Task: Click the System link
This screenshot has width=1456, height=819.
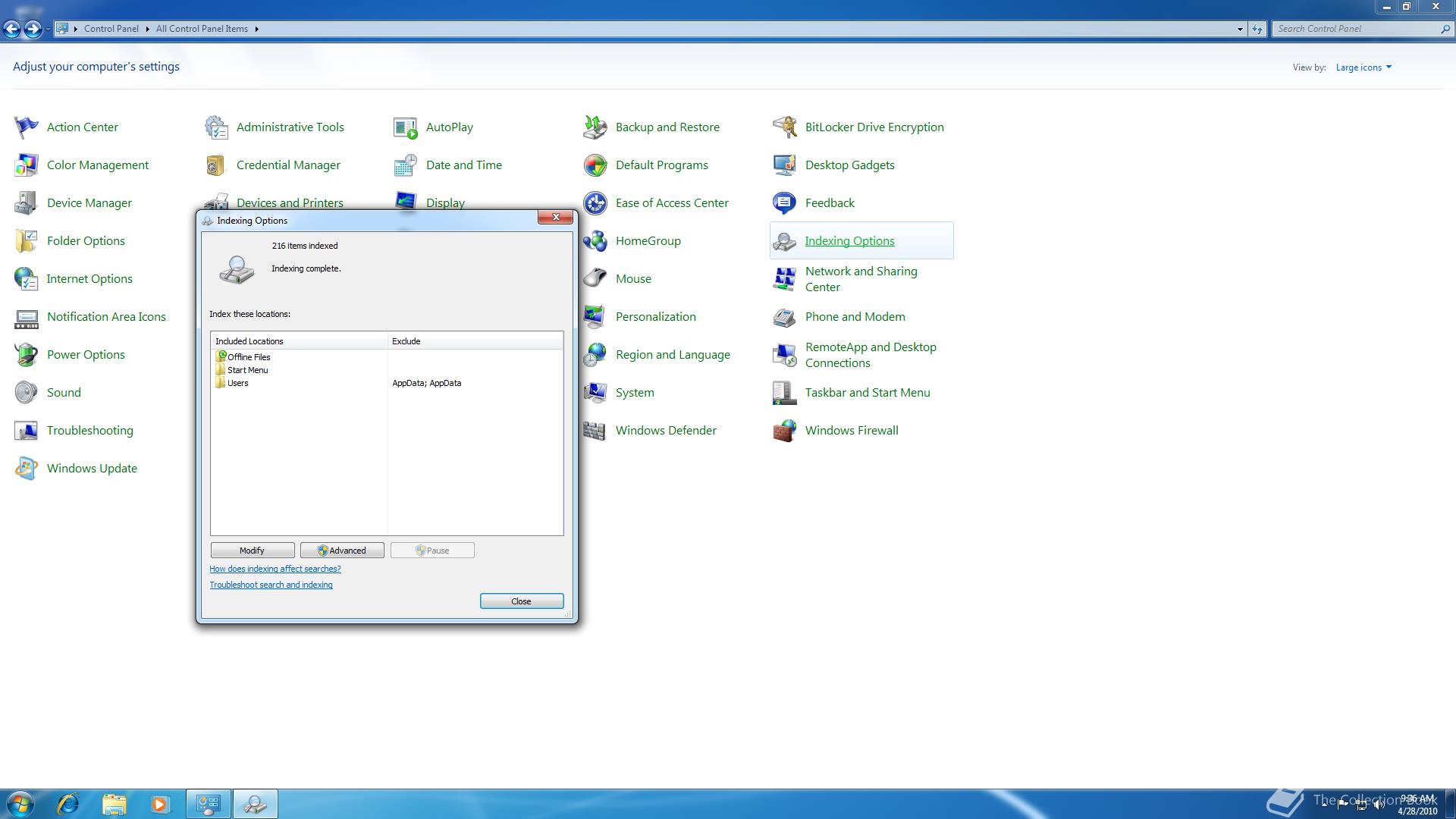Action: point(635,393)
